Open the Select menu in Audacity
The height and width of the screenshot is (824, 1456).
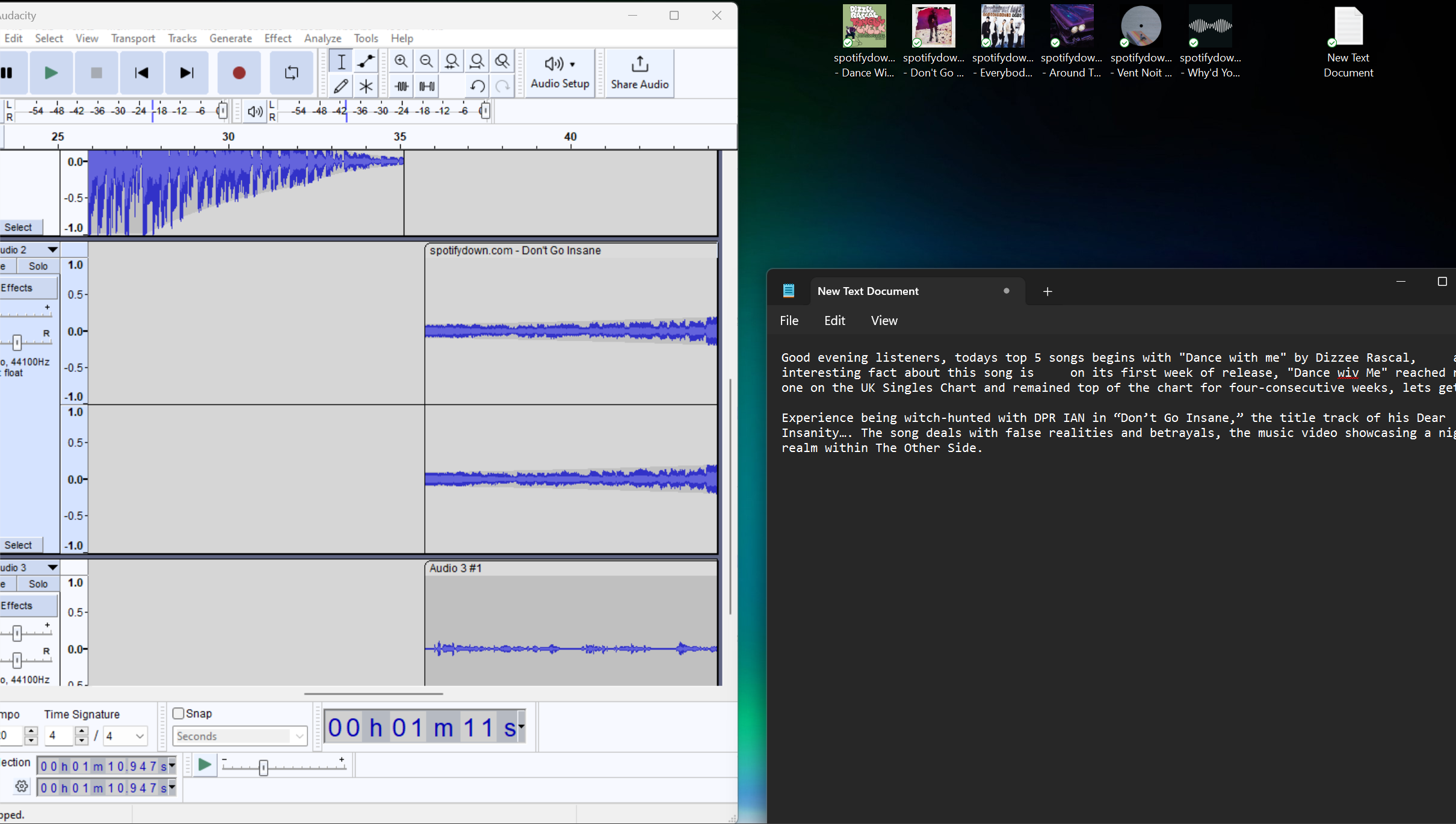point(49,39)
